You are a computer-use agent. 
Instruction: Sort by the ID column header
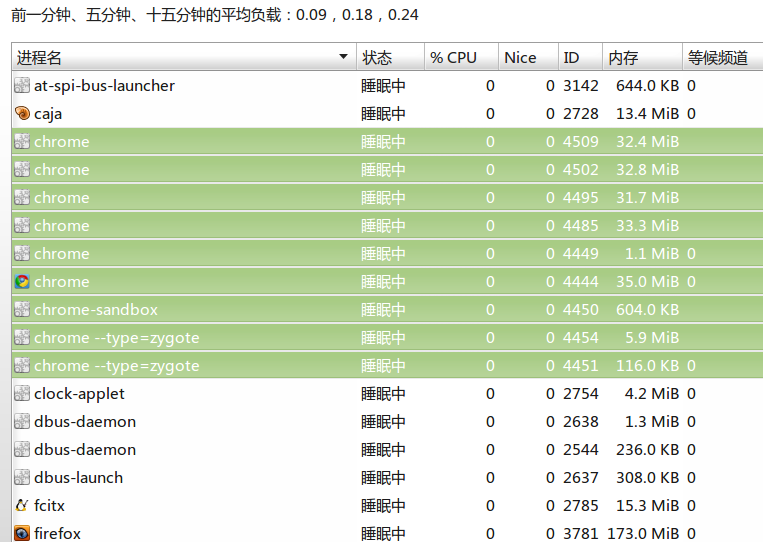(580, 57)
